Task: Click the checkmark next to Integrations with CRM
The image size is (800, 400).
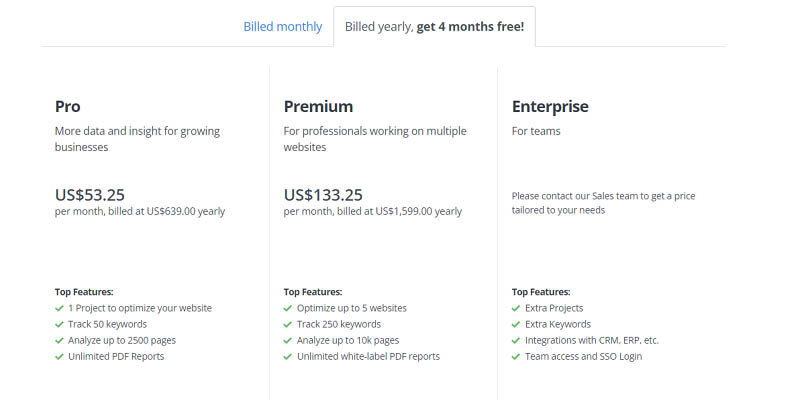Action: (516, 340)
